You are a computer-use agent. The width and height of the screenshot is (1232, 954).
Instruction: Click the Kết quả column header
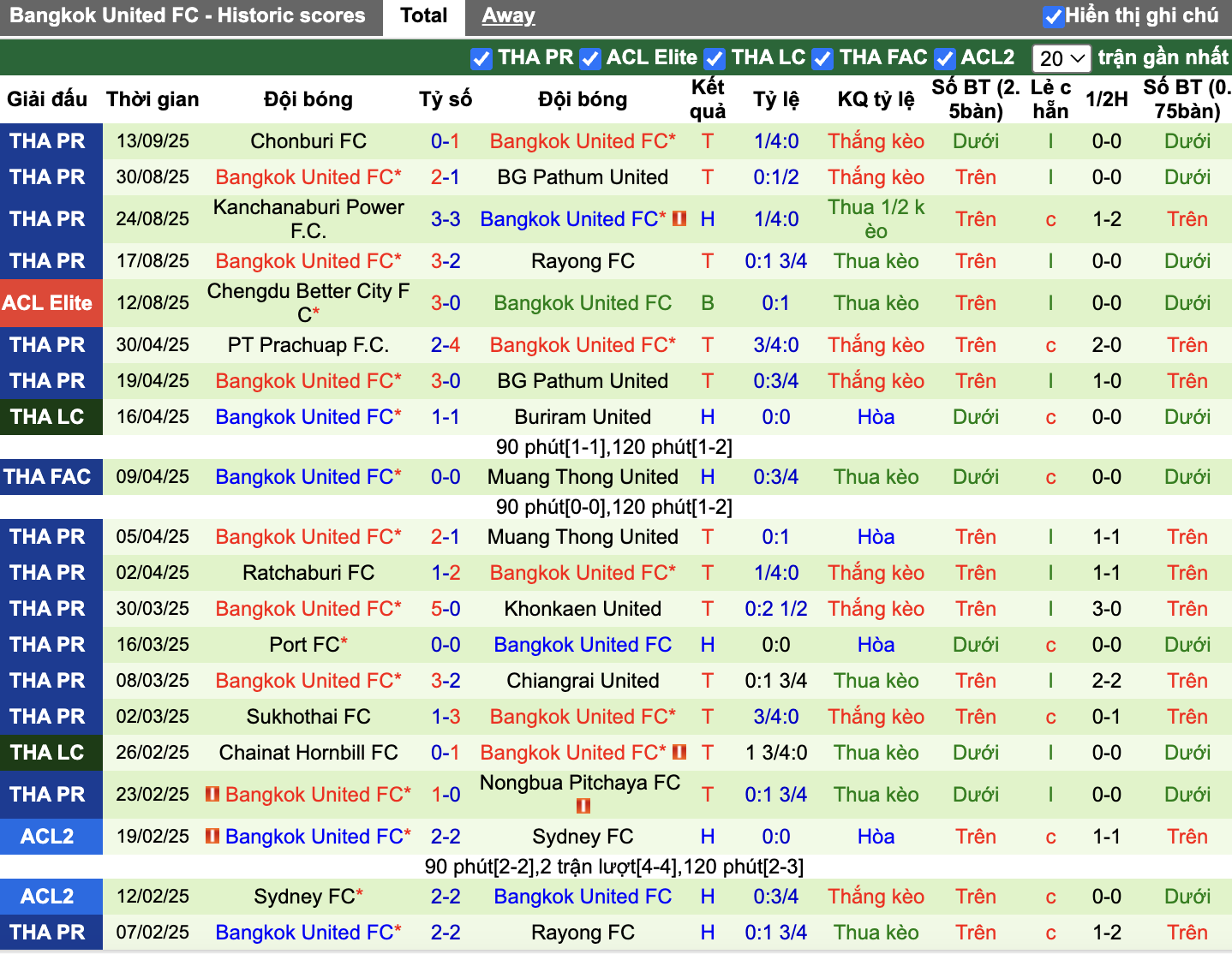708,99
